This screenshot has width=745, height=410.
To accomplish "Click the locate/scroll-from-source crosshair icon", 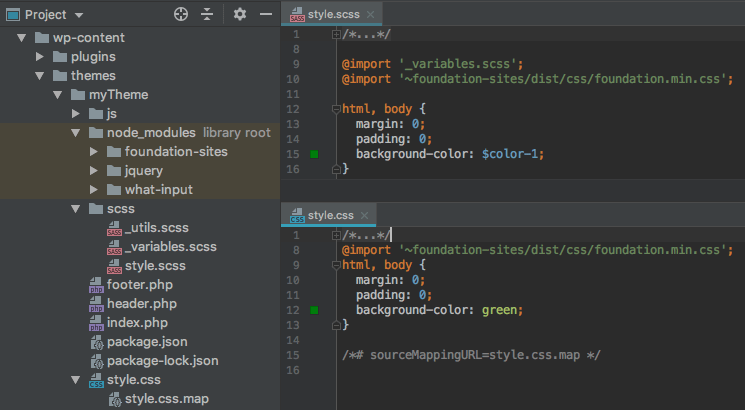I will point(181,14).
